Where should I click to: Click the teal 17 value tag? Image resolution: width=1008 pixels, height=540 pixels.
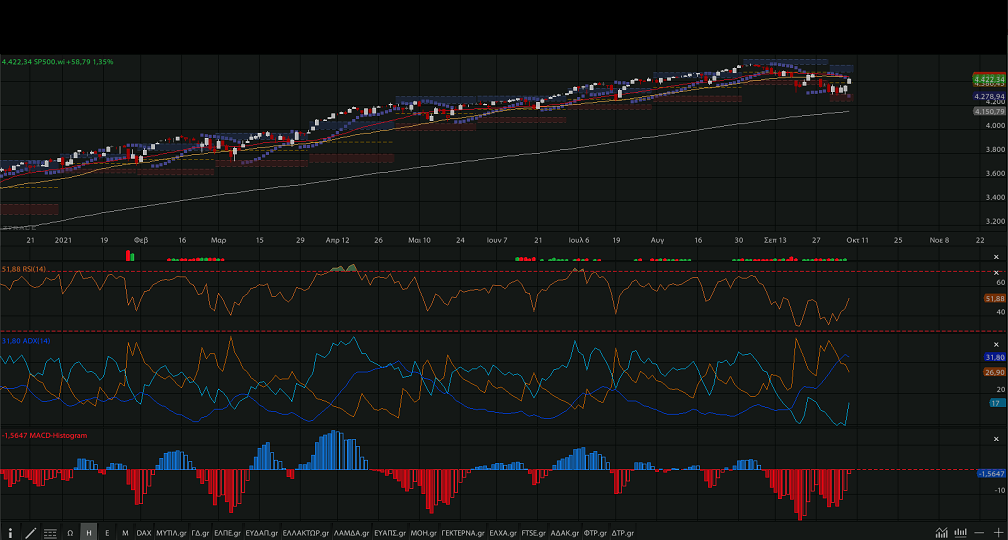click(997, 402)
